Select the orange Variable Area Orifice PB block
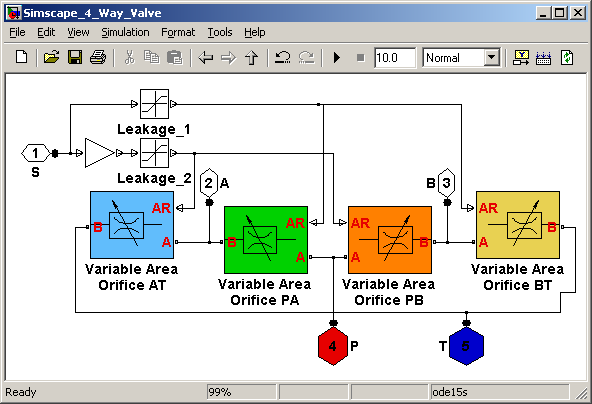The width and height of the screenshot is (592, 404). (390, 240)
